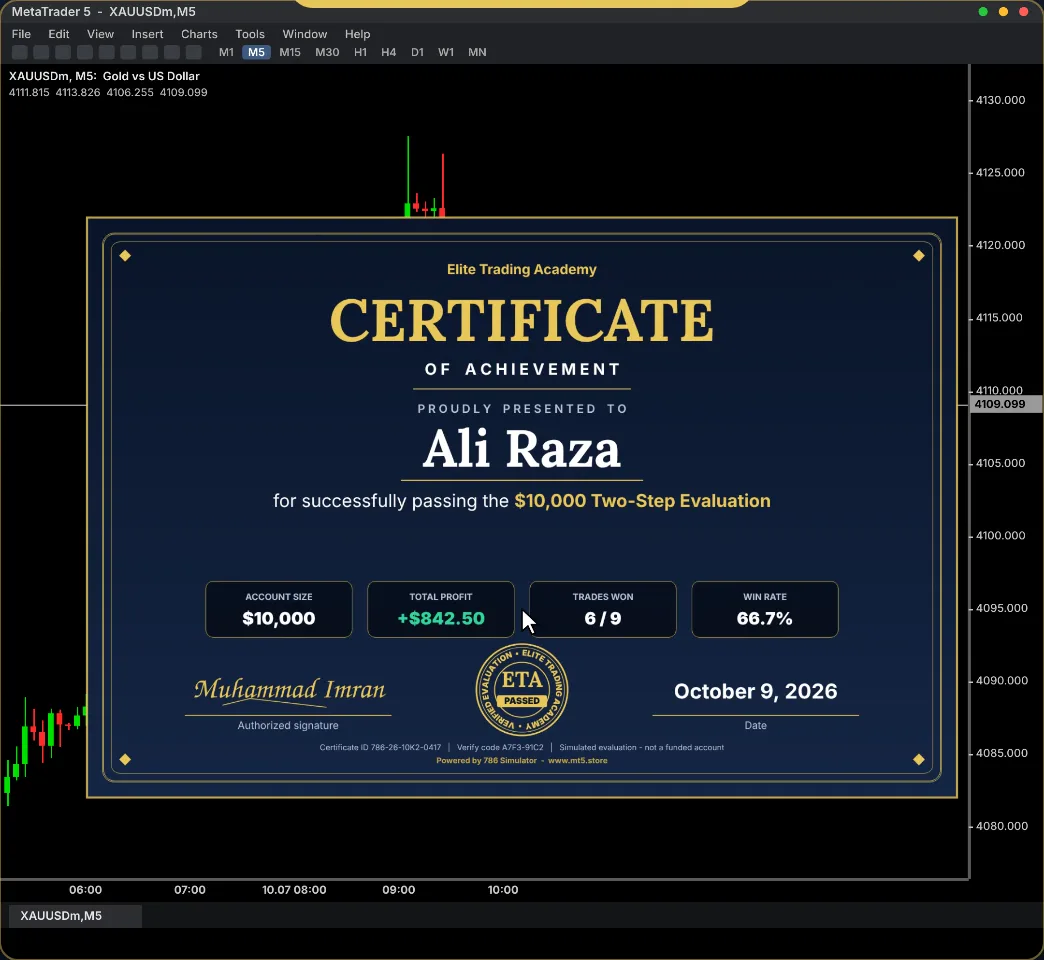Click the $10,000 Two-Step Evaluation text
1044x960 pixels.
[x=643, y=501]
